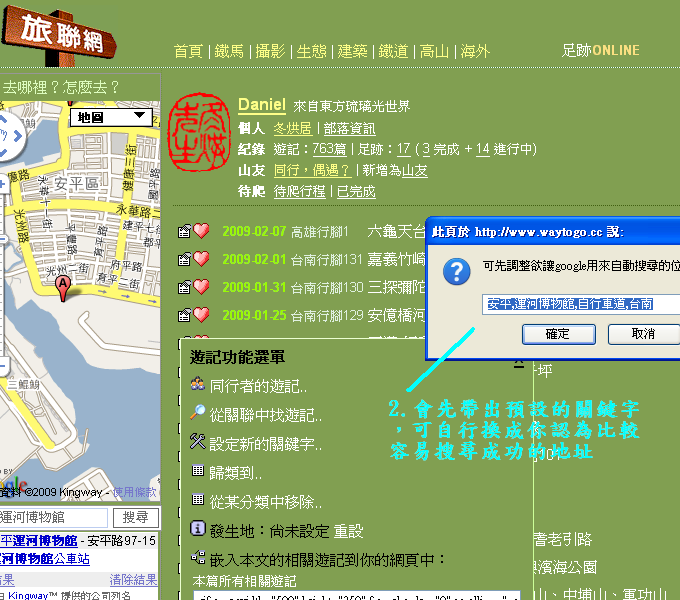Open the 攝影 navigation menu item
680x600 pixels.
pyautogui.click(x=269, y=51)
